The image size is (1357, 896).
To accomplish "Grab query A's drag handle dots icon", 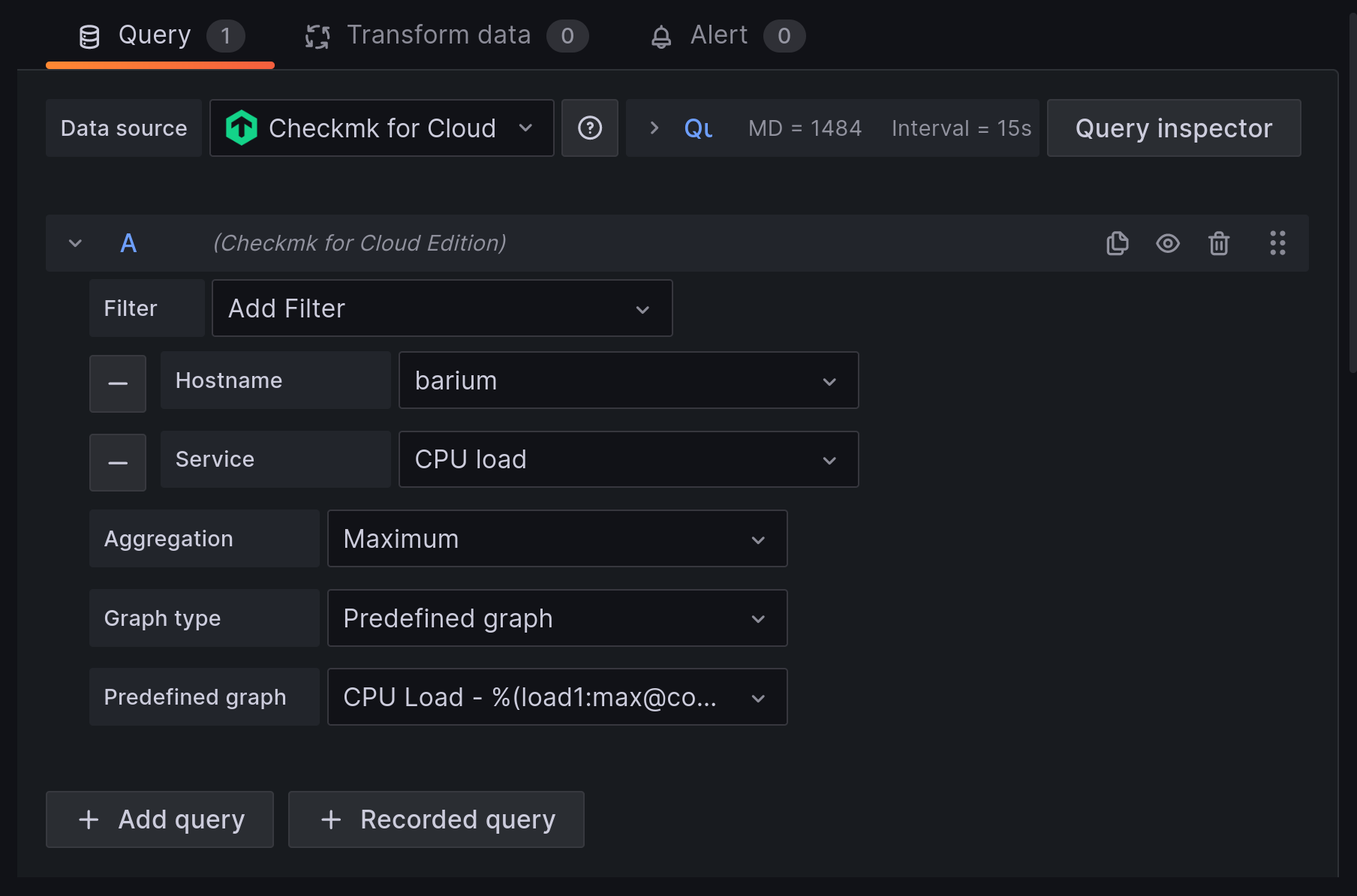I will pyautogui.click(x=1277, y=243).
